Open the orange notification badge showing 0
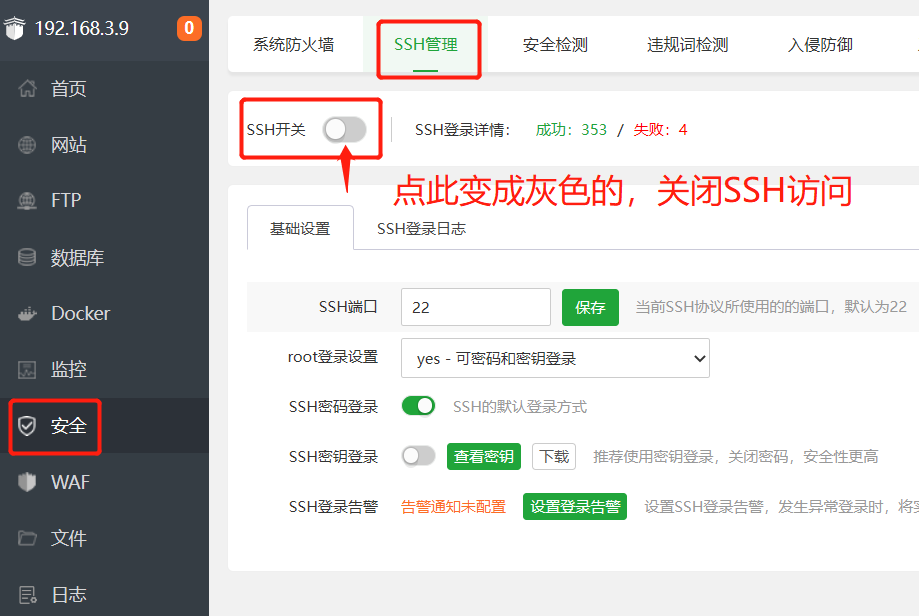Screen dimensions: 919x616 (189, 28)
